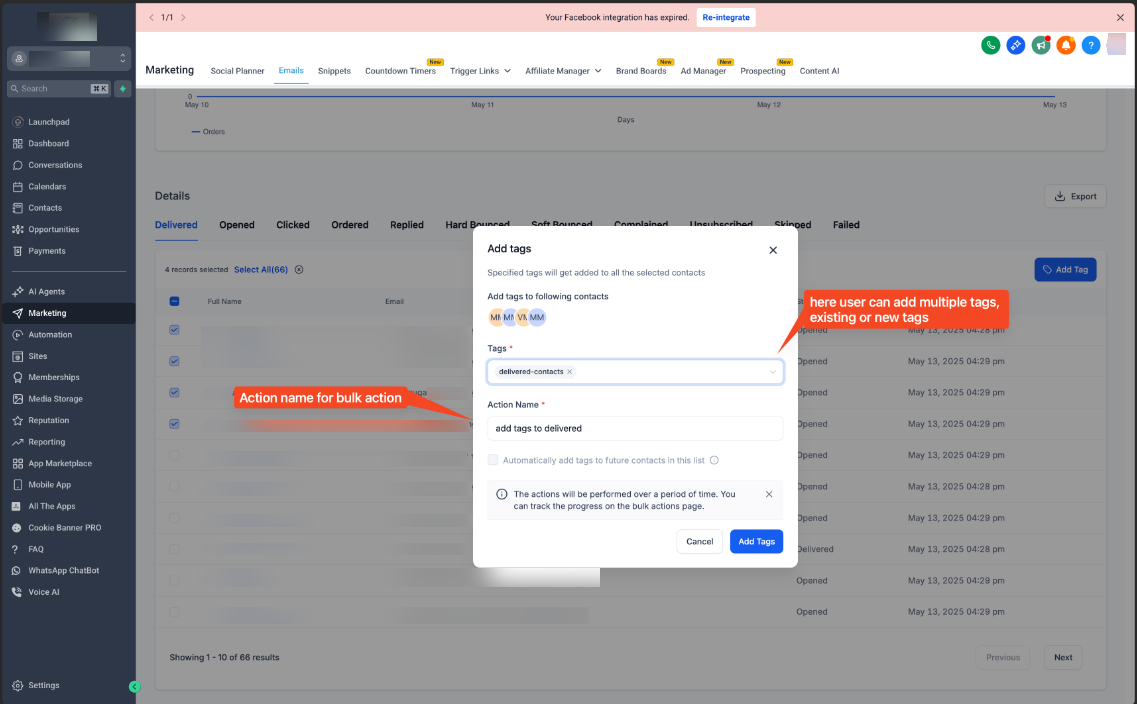Click the green megaphone announcements icon
The image size is (1137, 704).
(1041, 45)
